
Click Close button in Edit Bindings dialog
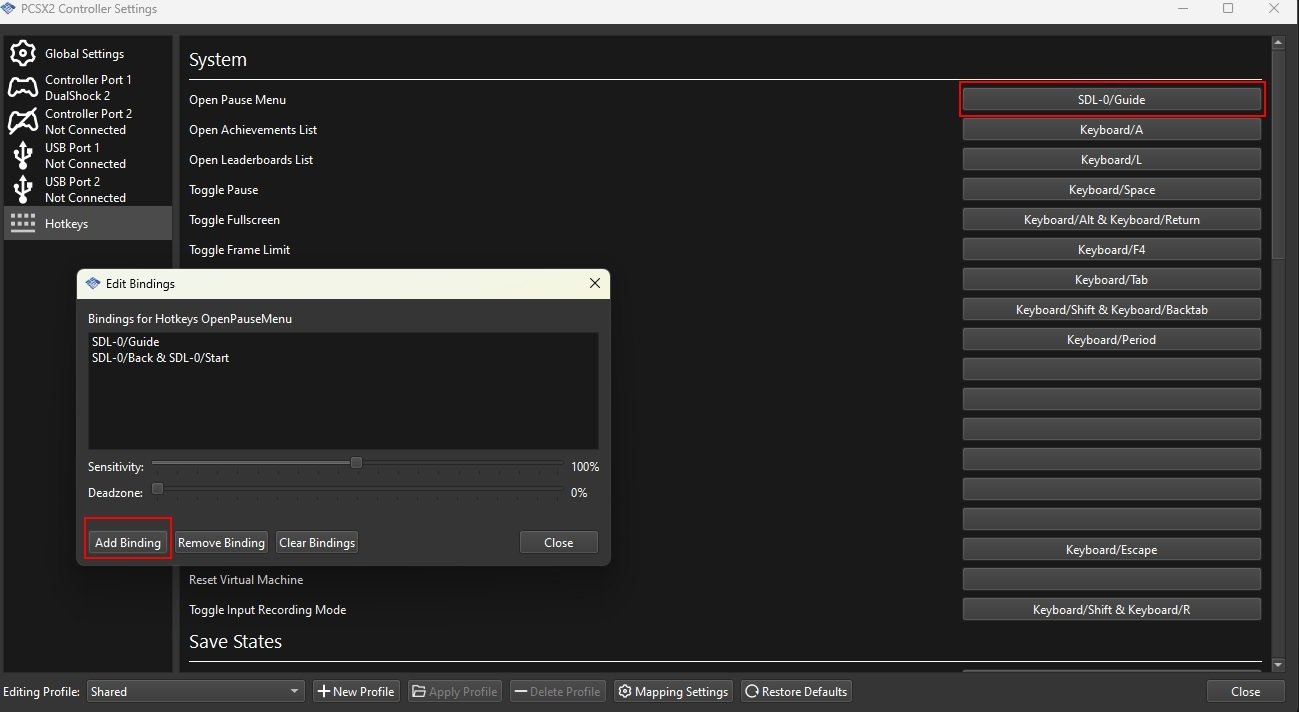pyautogui.click(x=559, y=542)
